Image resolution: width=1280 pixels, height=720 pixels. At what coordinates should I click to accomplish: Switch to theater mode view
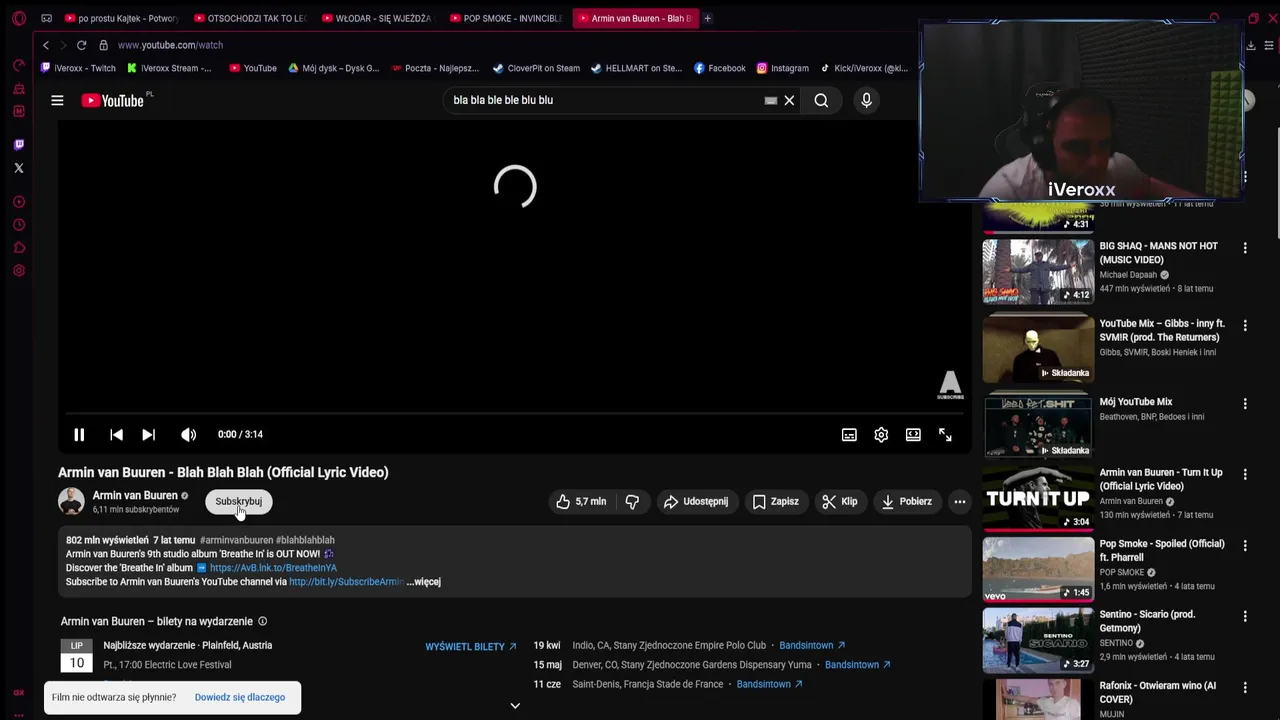tap(913, 434)
